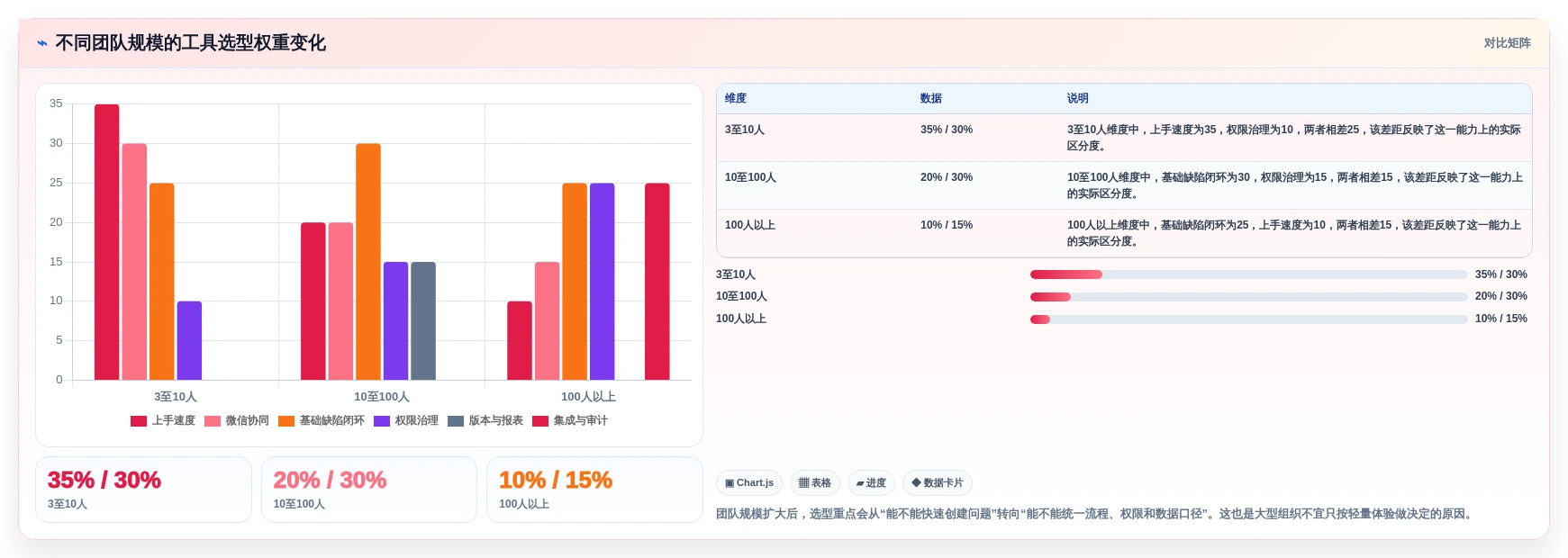The height and width of the screenshot is (558, 1568).
Task: Select the 20% / 30% stat card
Action: click(x=369, y=490)
